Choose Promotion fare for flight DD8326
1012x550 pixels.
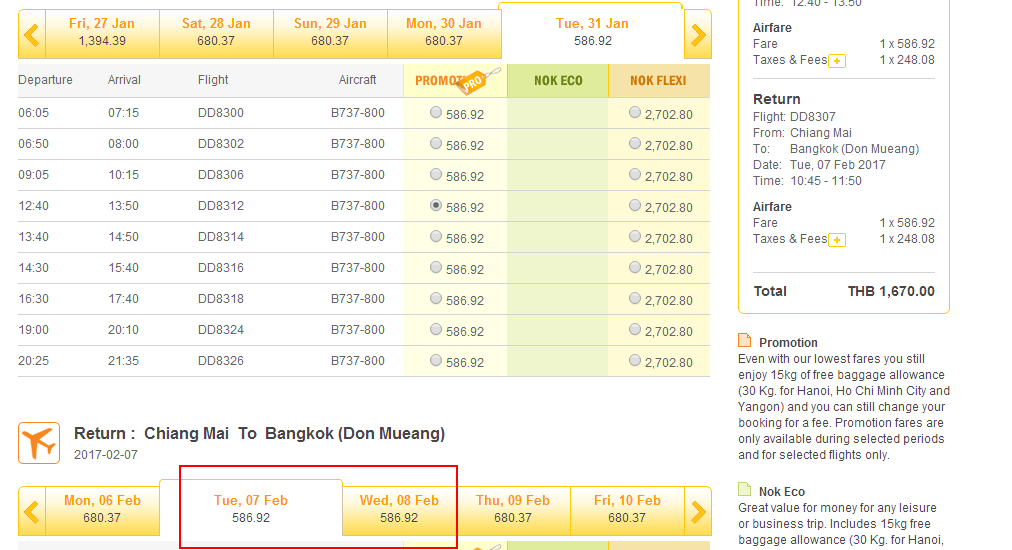point(436,360)
